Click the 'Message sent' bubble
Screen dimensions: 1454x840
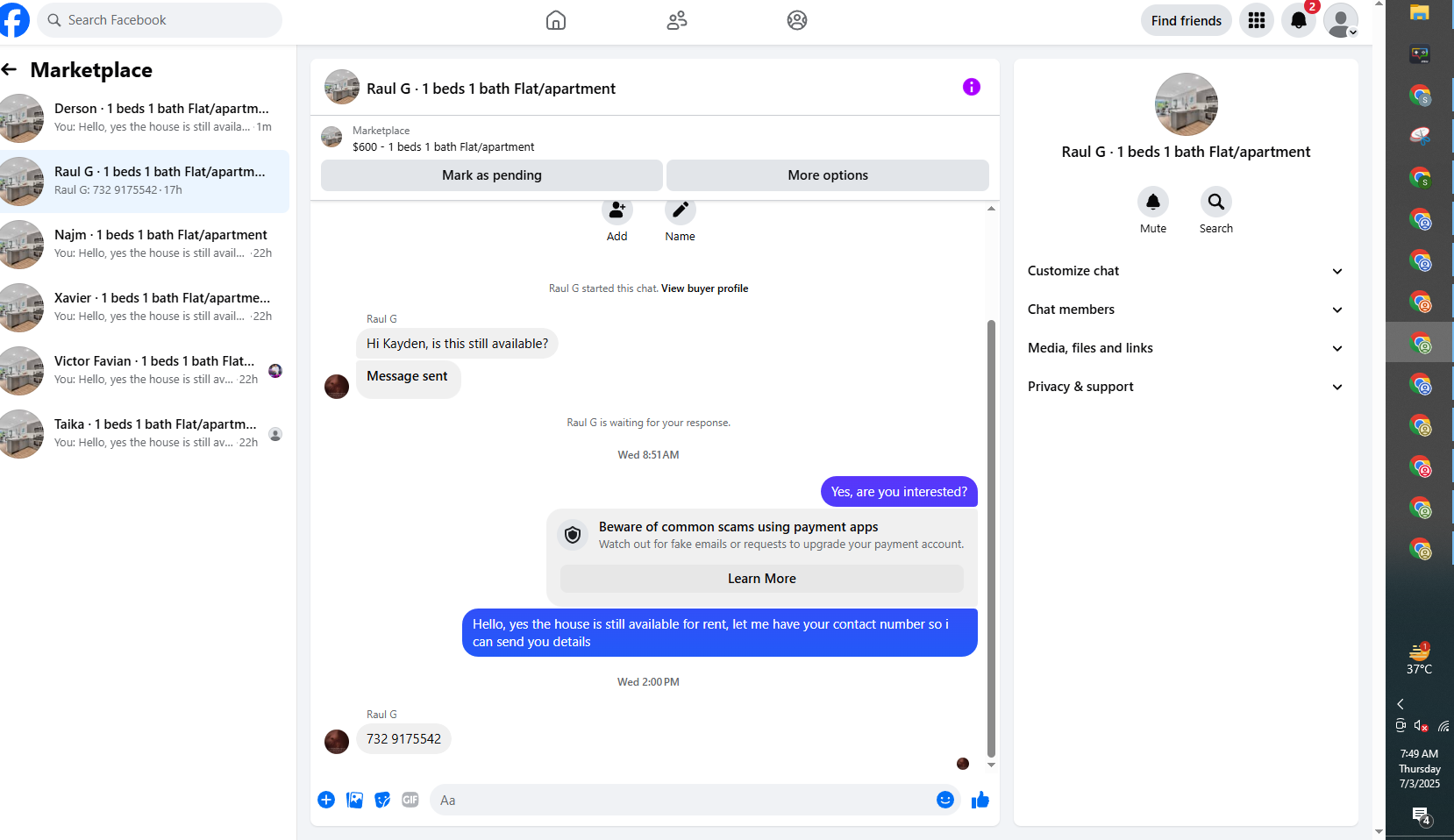tap(408, 380)
